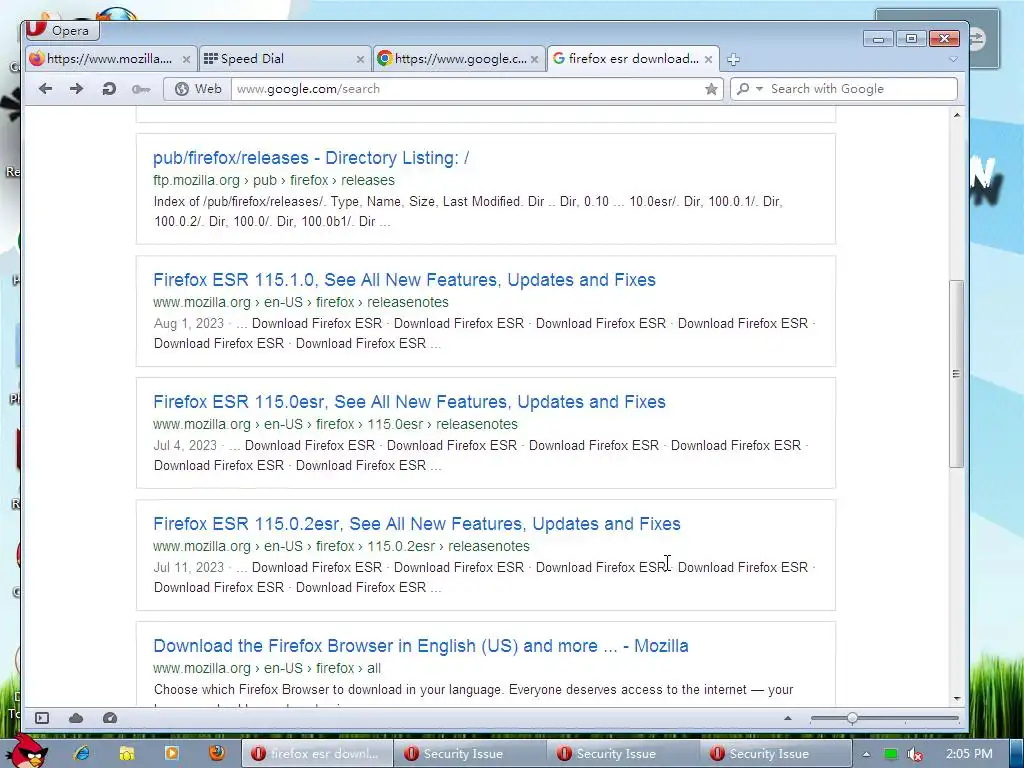Viewport: 1024px width, 768px height.
Task: Open the first Security Issue taskbar window
Action: click(470, 754)
